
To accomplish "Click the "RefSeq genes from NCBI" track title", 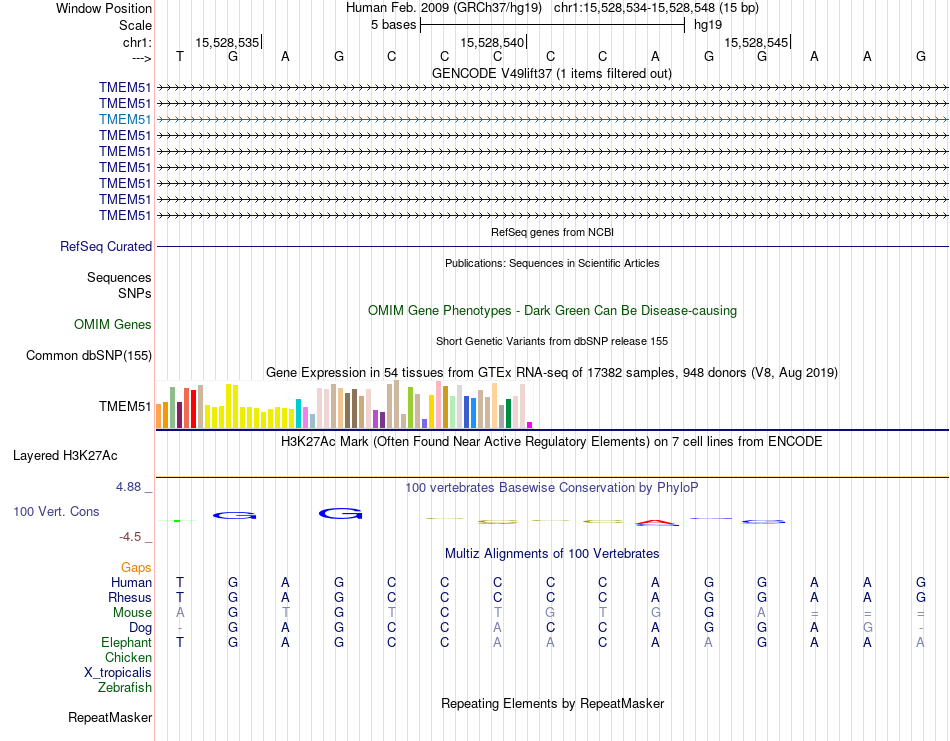I will coord(552,232).
